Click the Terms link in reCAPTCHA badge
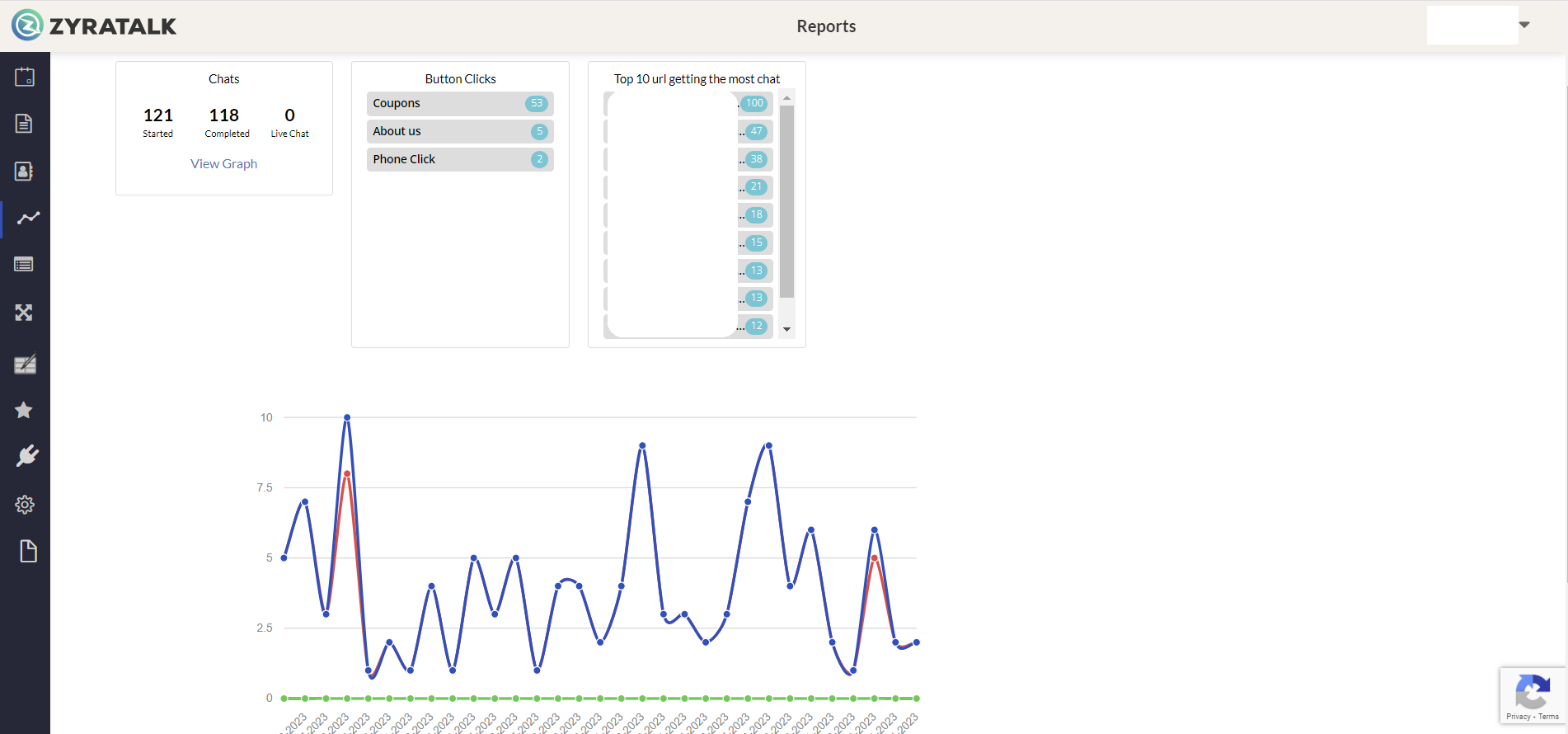 1549,717
